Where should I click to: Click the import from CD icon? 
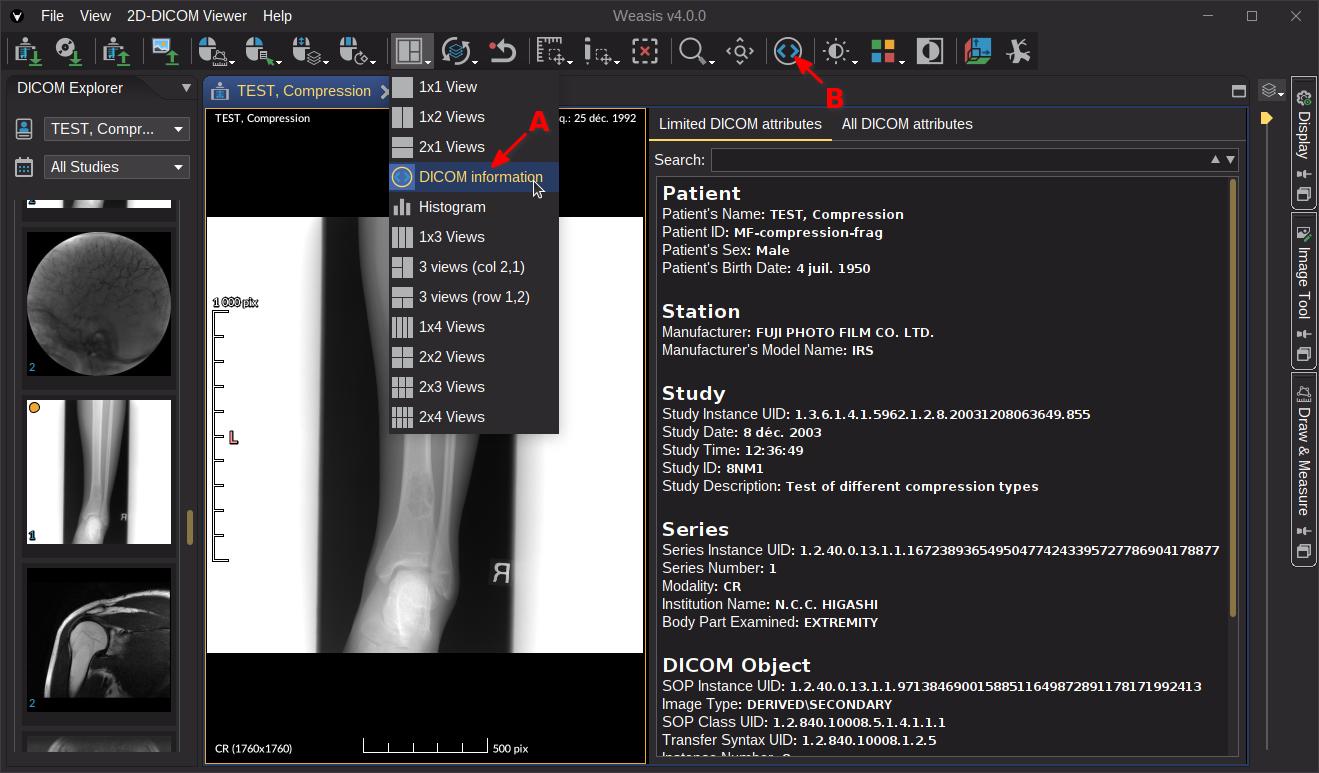click(x=68, y=51)
